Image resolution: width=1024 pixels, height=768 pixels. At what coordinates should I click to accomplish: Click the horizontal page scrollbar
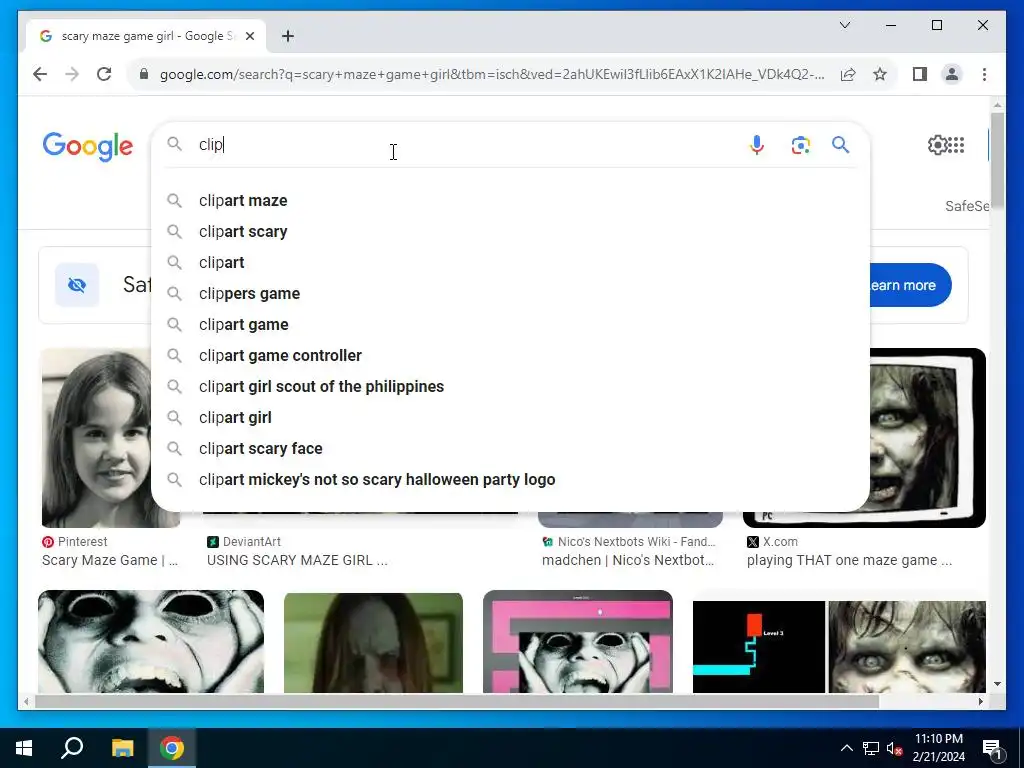(x=457, y=701)
